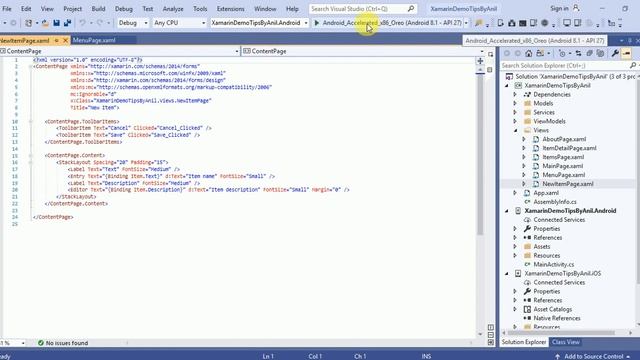Open Properties wrench icon in Solution Explorer
The height and width of the screenshot is (360, 640).
(x=615, y=53)
